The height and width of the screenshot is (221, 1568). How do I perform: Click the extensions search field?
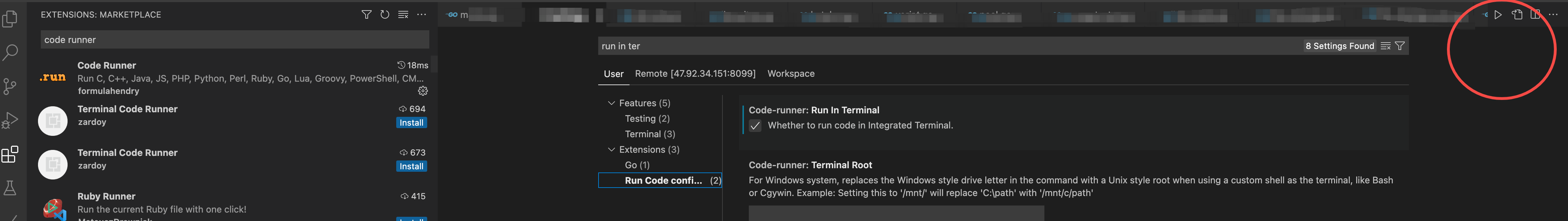tap(234, 40)
